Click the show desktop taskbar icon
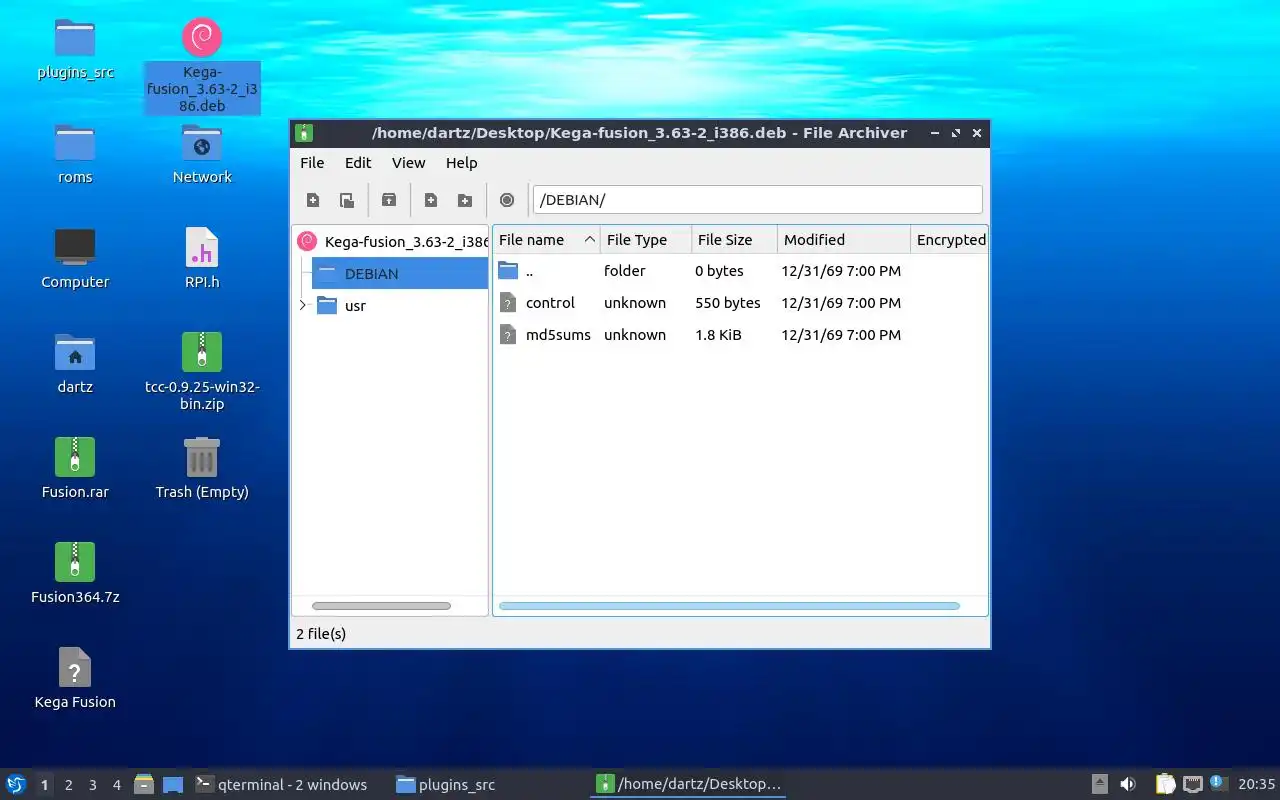The height and width of the screenshot is (800, 1280). (173, 784)
